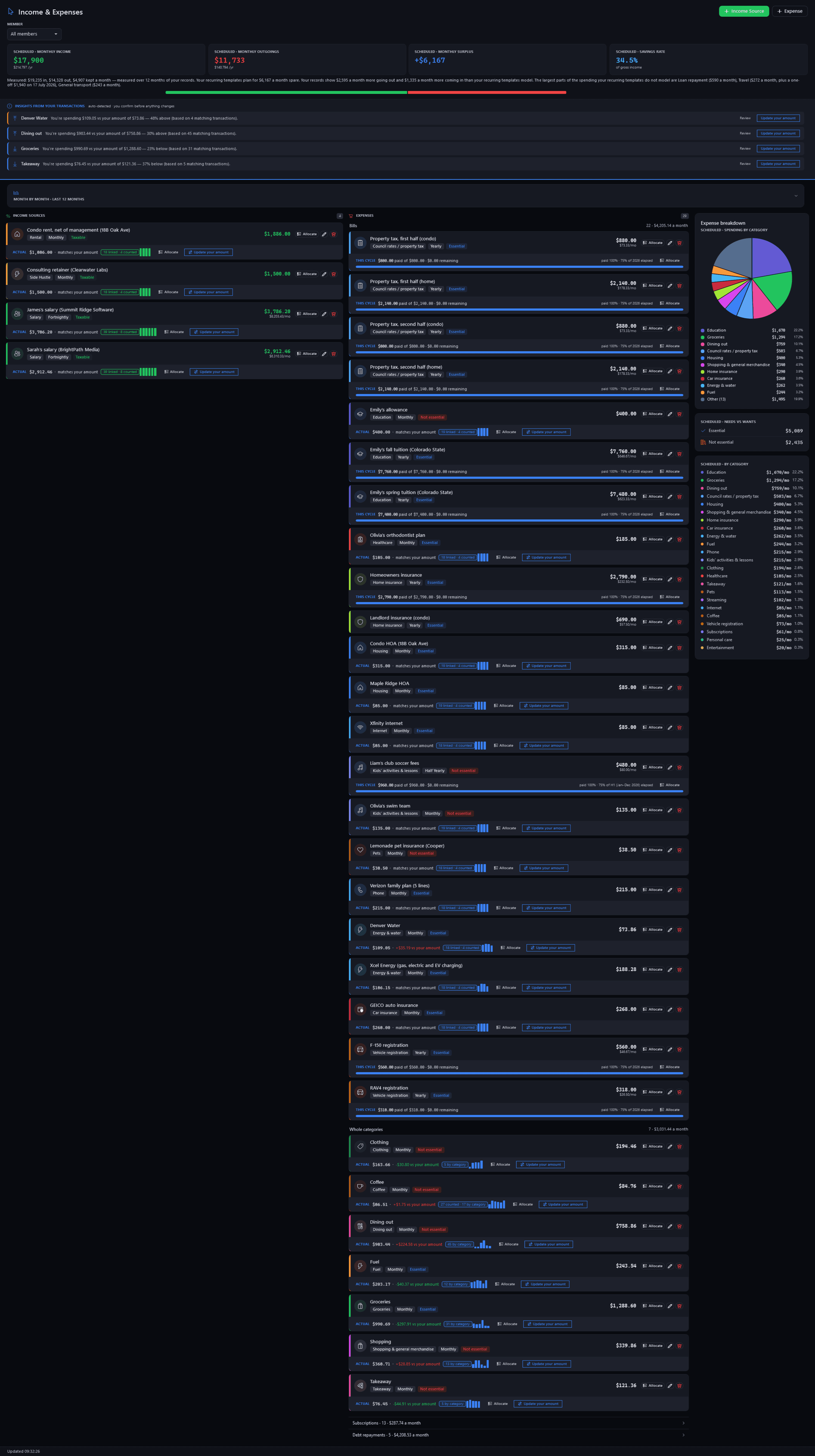Review the Groceries insight
Viewport: 815px width, 1456px height.
click(745, 149)
